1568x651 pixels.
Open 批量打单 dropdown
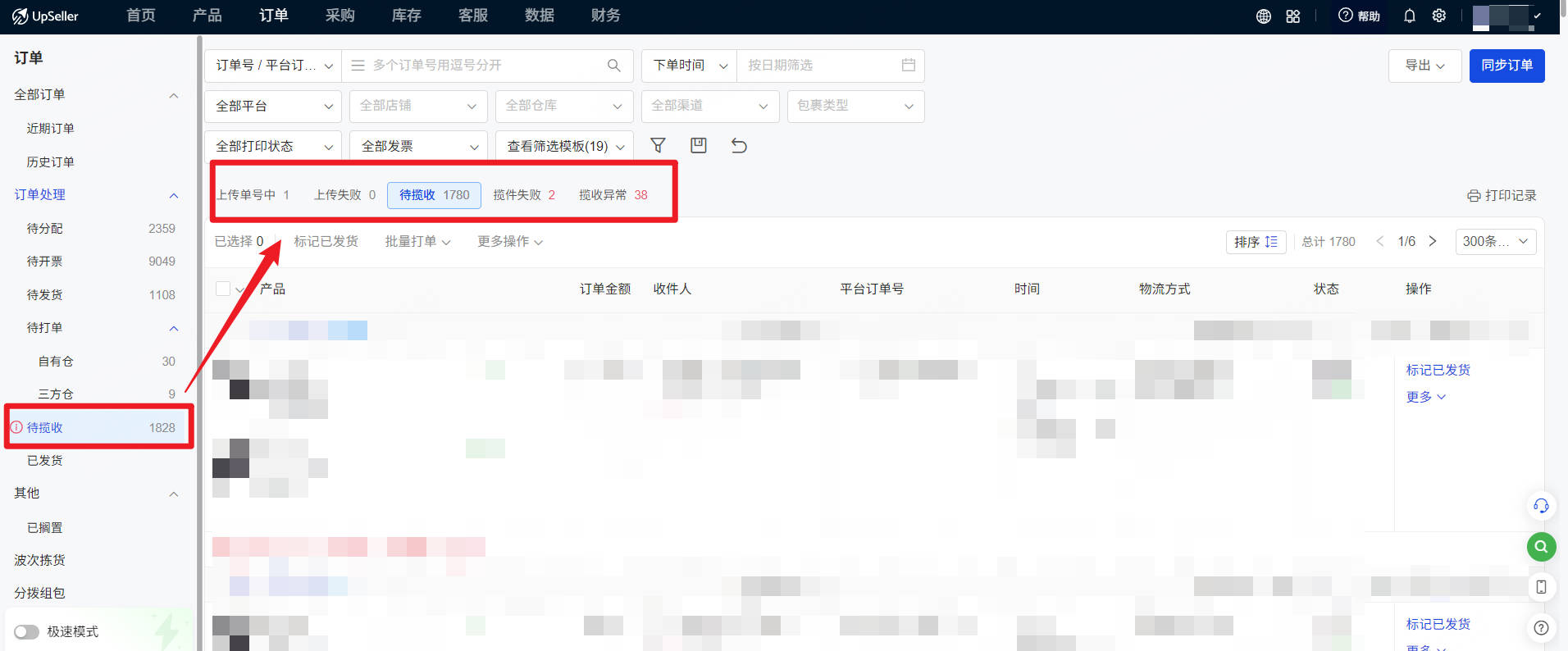click(x=417, y=241)
